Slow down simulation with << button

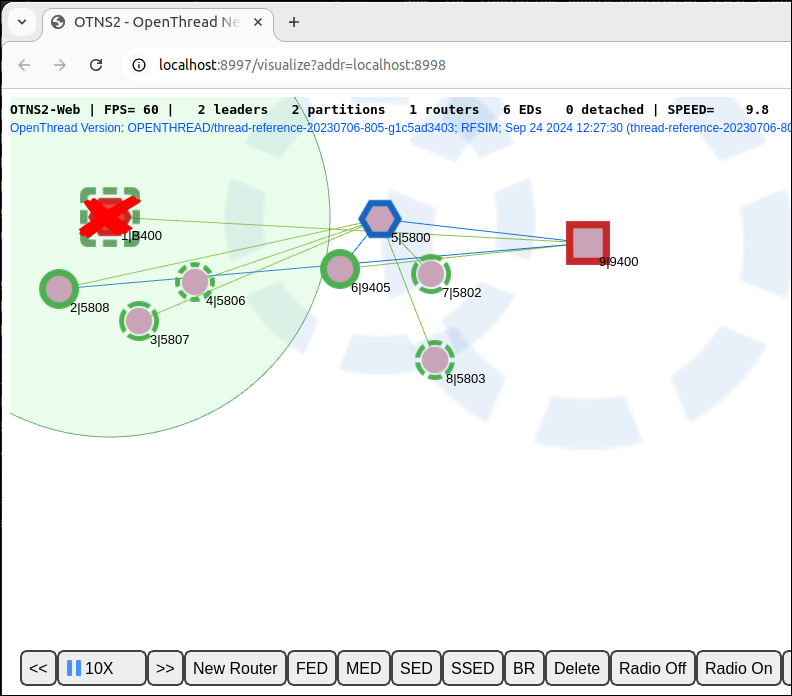[x=38, y=668]
